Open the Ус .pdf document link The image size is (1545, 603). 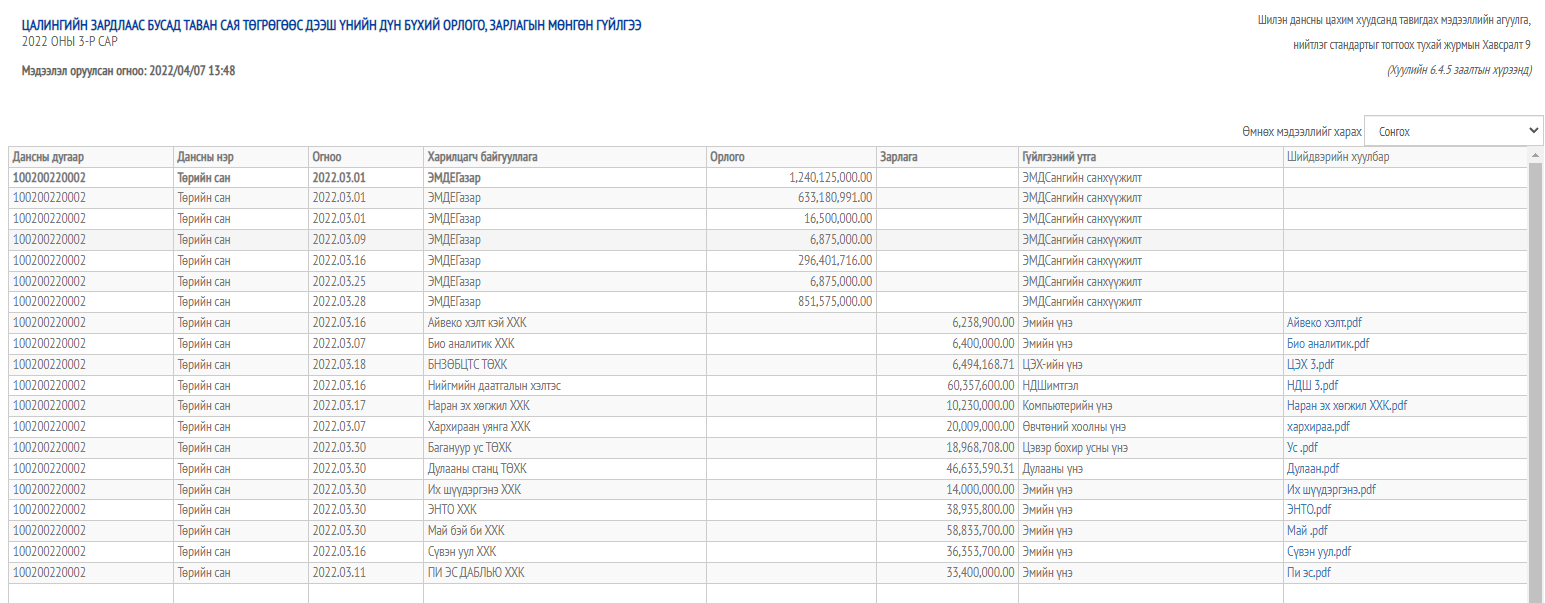coord(1302,448)
